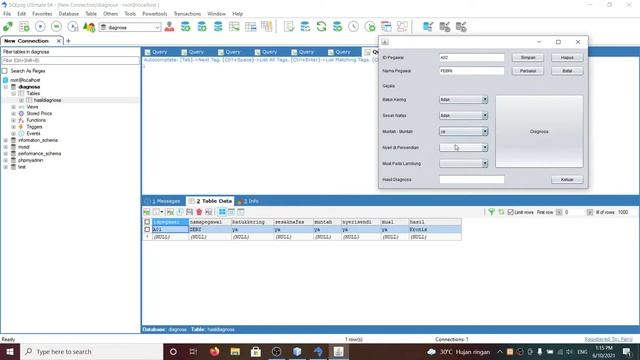Open the notification center icon
This screenshot has width=640, height=360.
click(627, 351)
